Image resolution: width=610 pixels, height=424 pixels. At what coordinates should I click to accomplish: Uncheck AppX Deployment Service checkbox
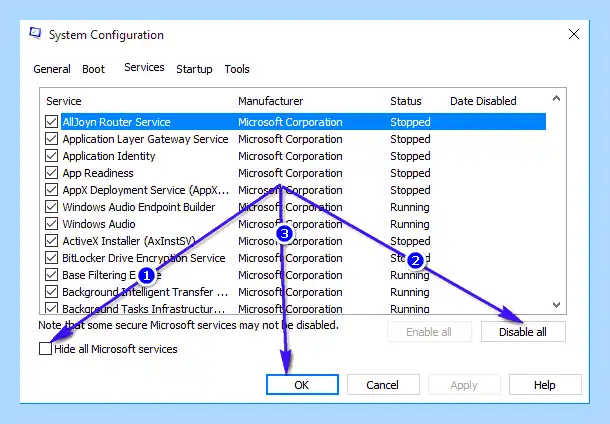(51, 190)
